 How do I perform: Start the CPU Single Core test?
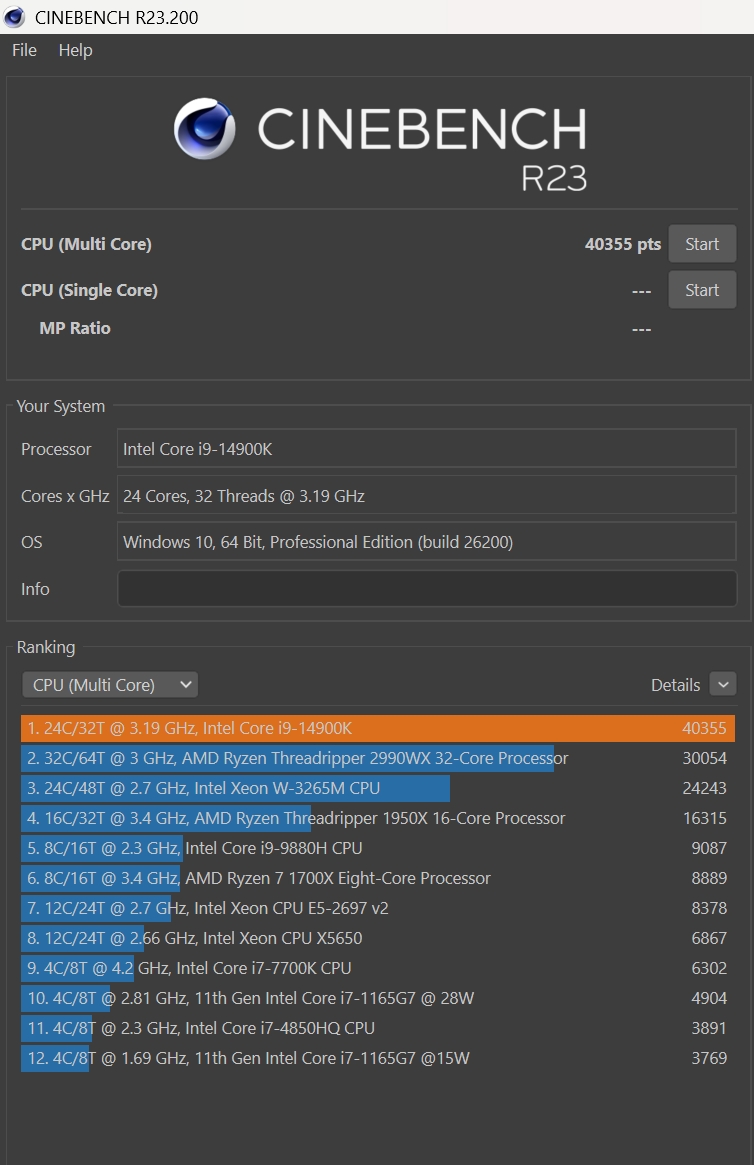coord(702,290)
